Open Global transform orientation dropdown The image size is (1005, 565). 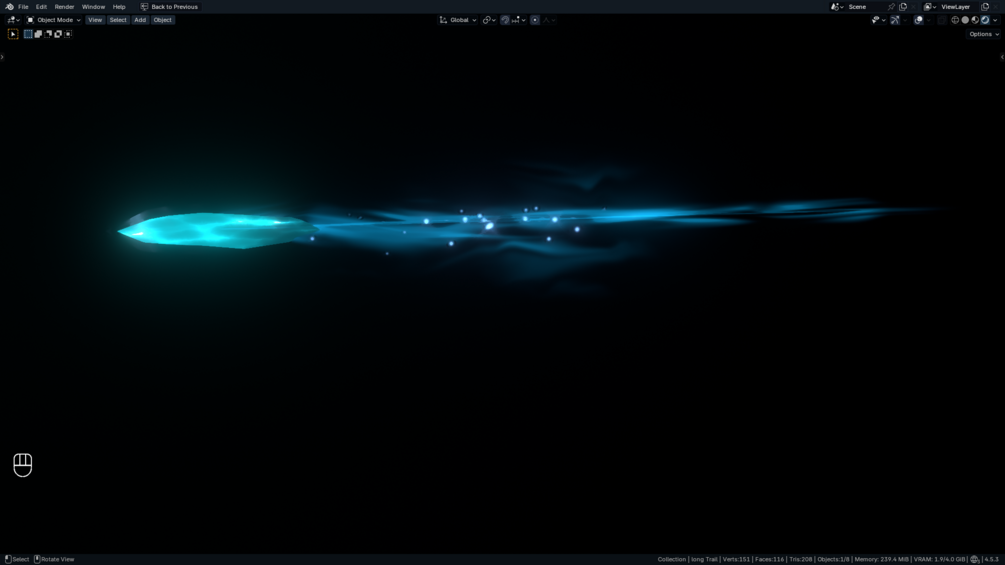pyautogui.click(x=458, y=20)
